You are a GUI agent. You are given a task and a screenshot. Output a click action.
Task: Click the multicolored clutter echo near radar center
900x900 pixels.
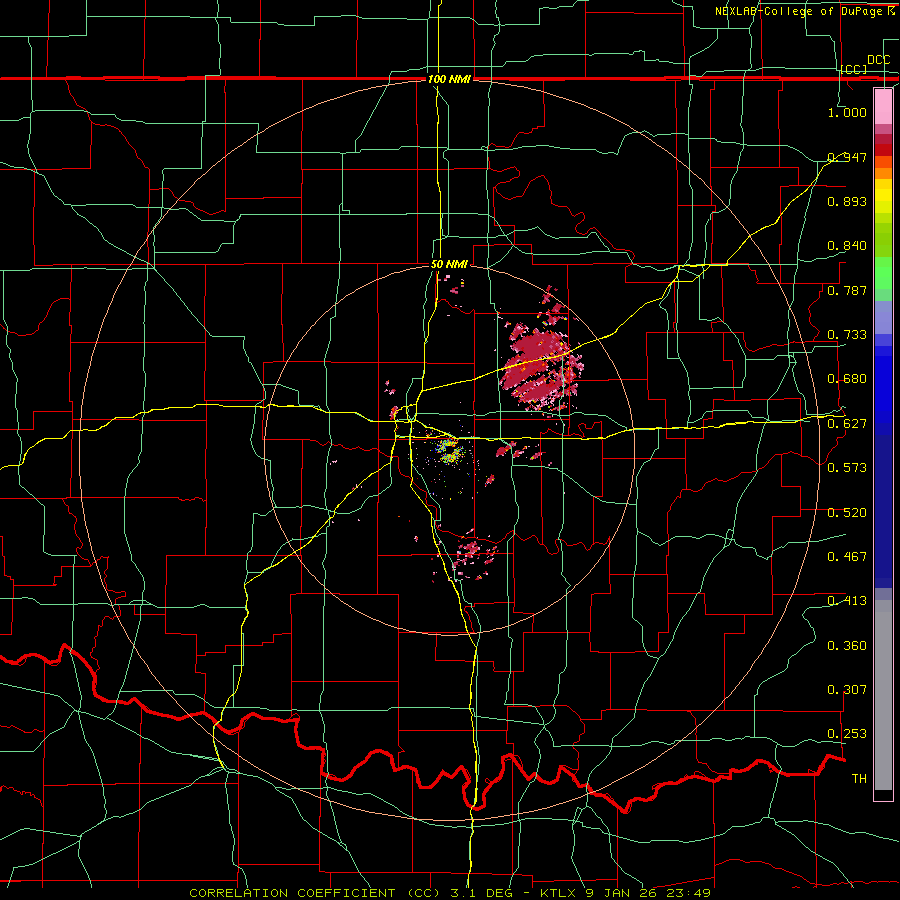point(448,451)
